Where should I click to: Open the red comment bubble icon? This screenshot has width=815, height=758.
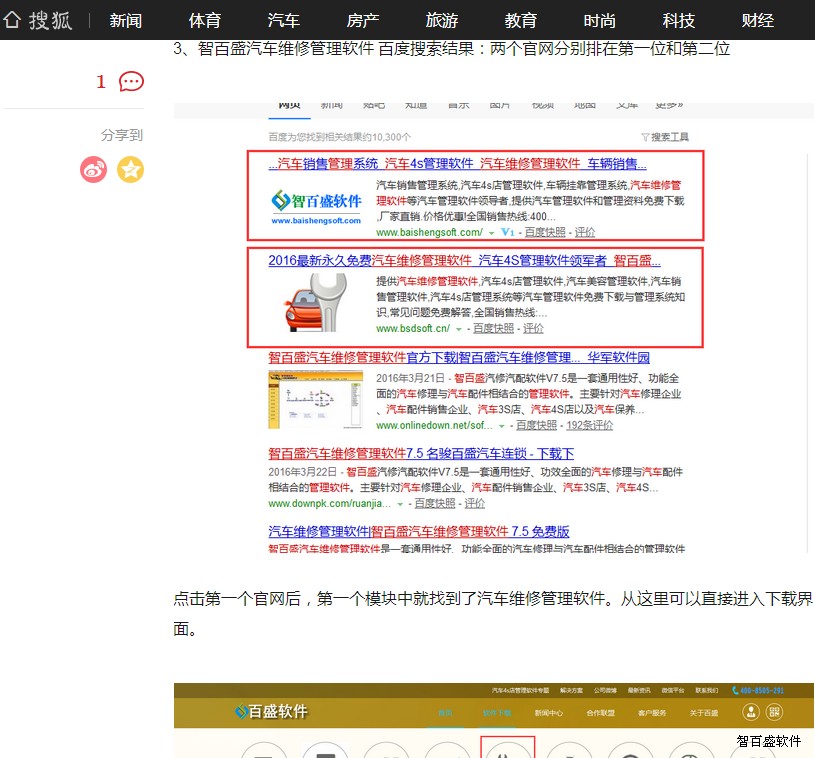[x=131, y=82]
